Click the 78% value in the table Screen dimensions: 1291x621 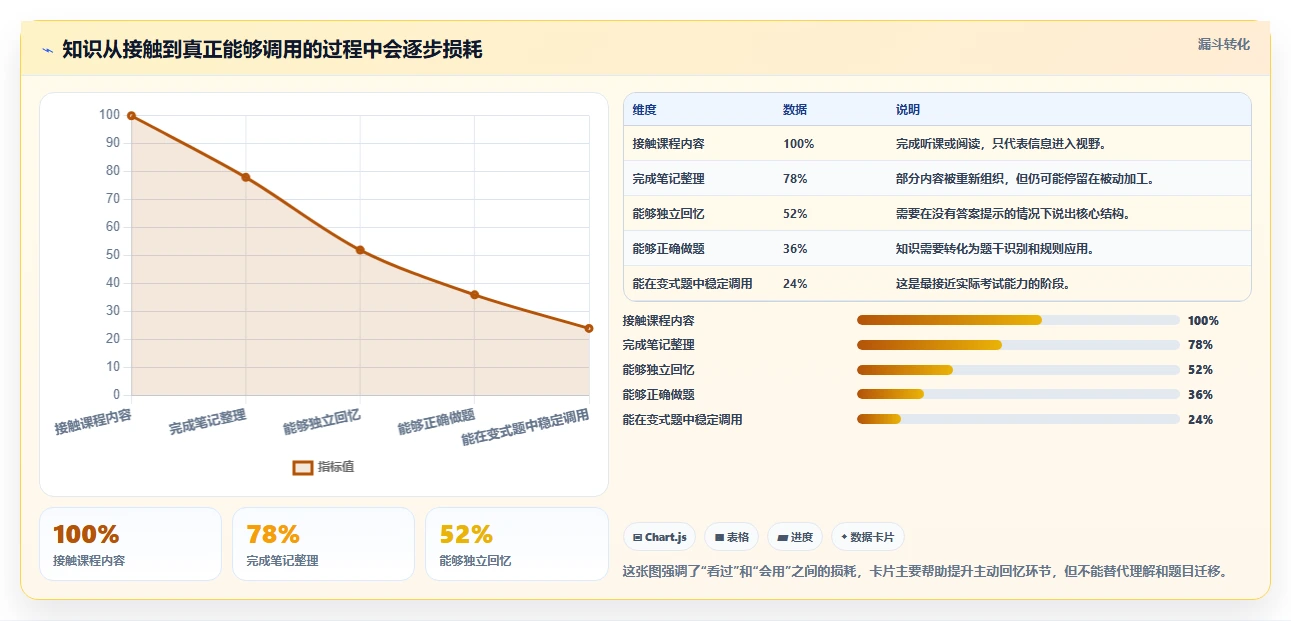[795, 179]
